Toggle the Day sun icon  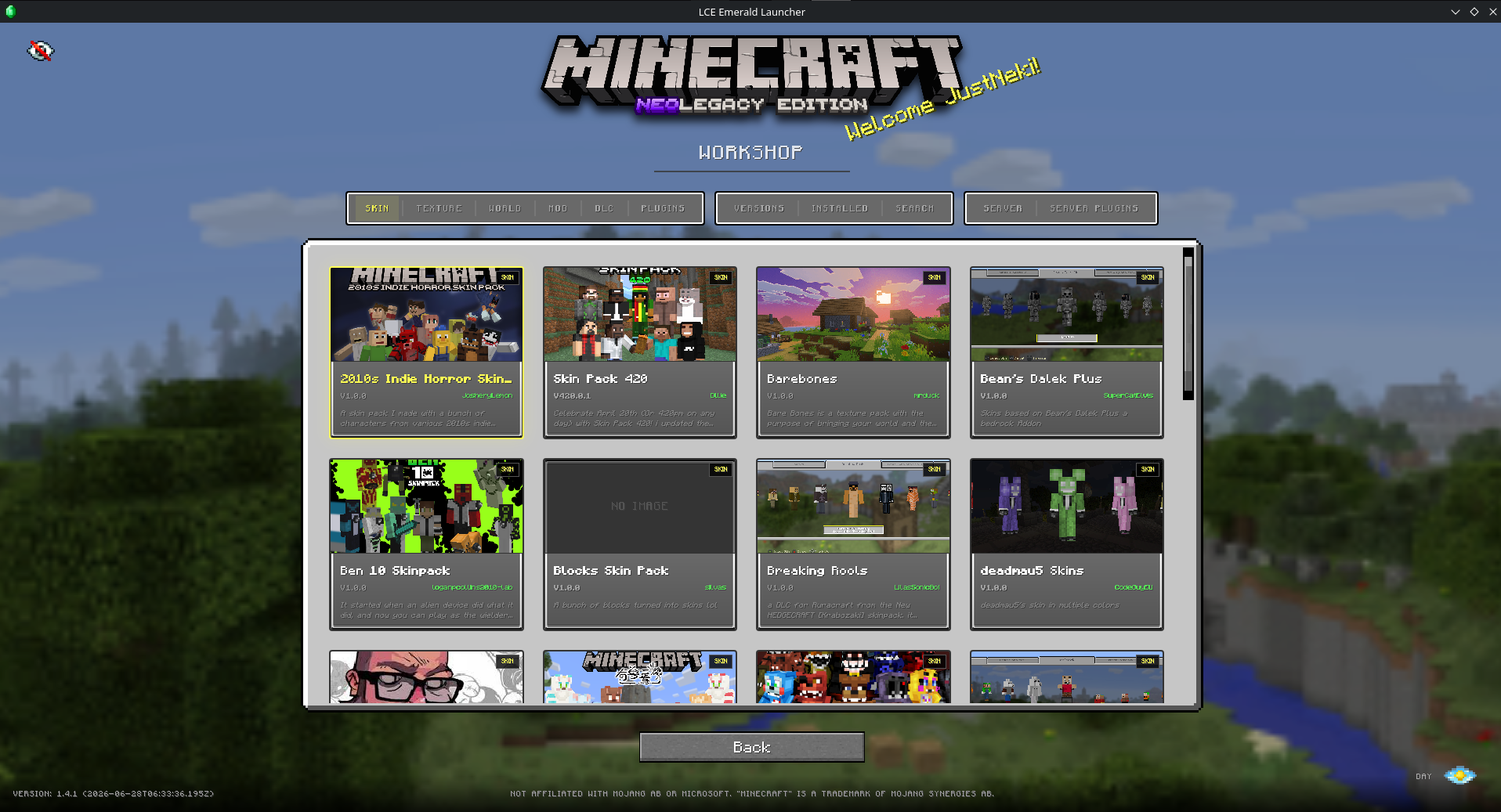pyautogui.click(x=1459, y=776)
